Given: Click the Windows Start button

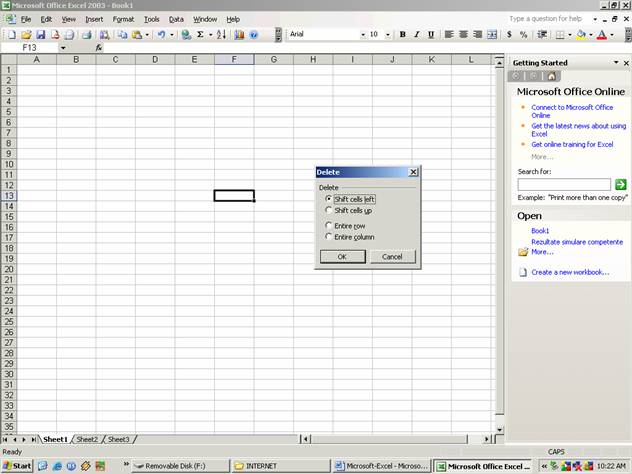Looking at the screenshot, I should pyautogui.click(x=17, y=466).
